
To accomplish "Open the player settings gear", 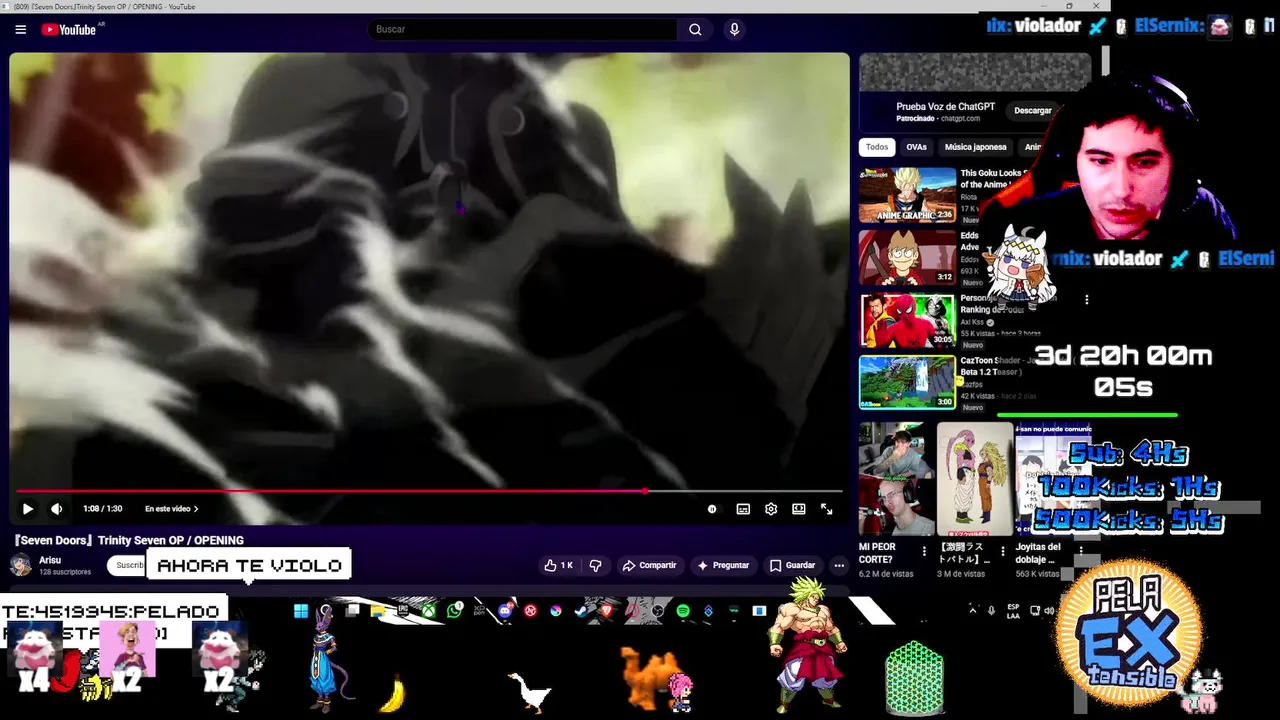I will 771,509.
